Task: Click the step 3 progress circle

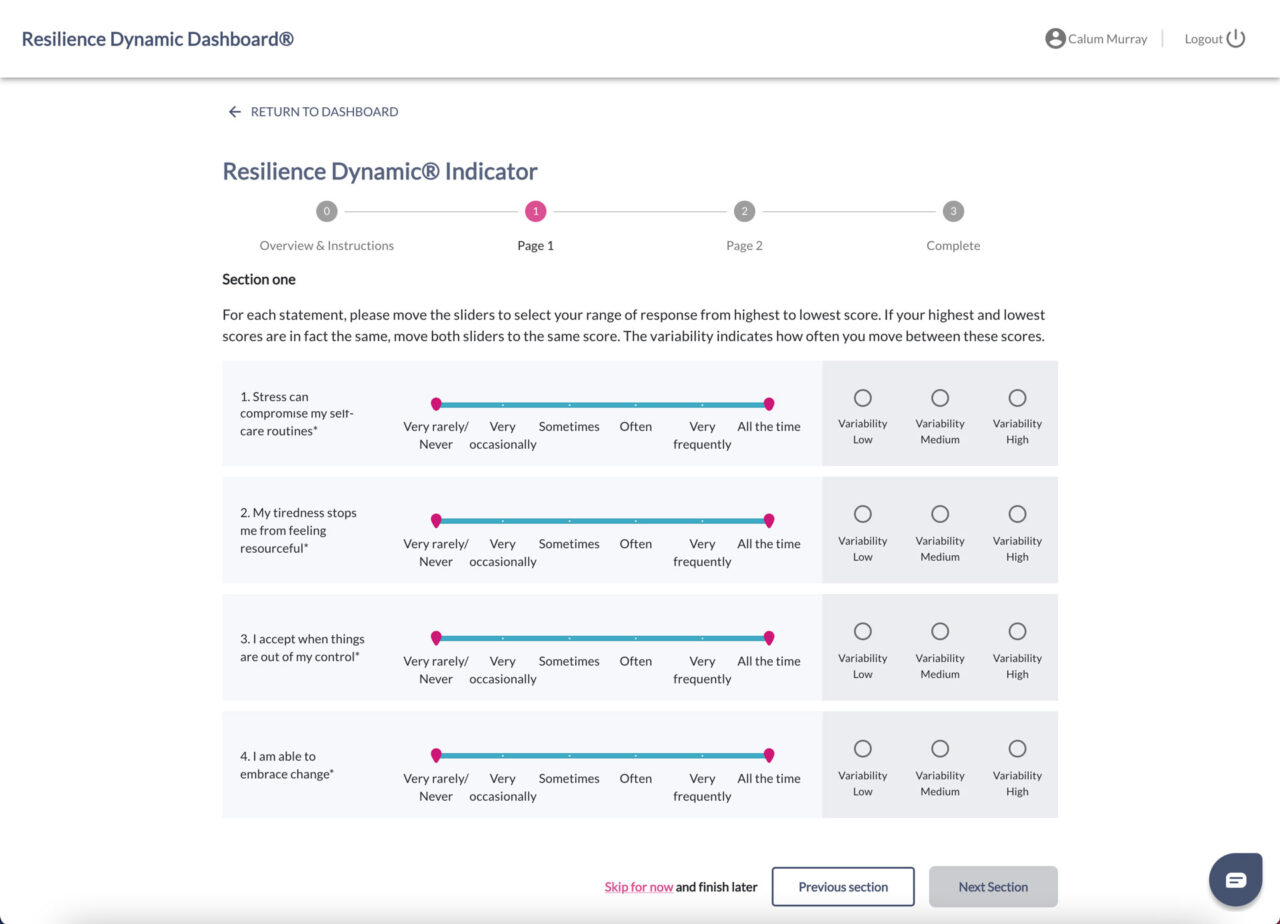Action: coord(952,211)
